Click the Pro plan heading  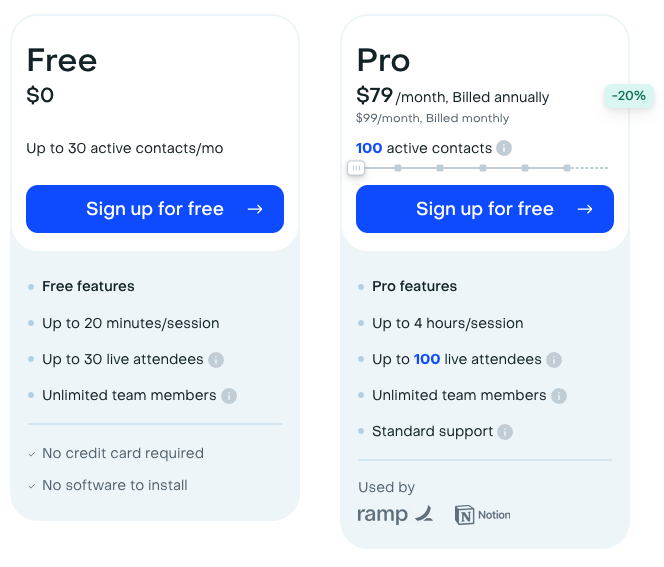384,60
